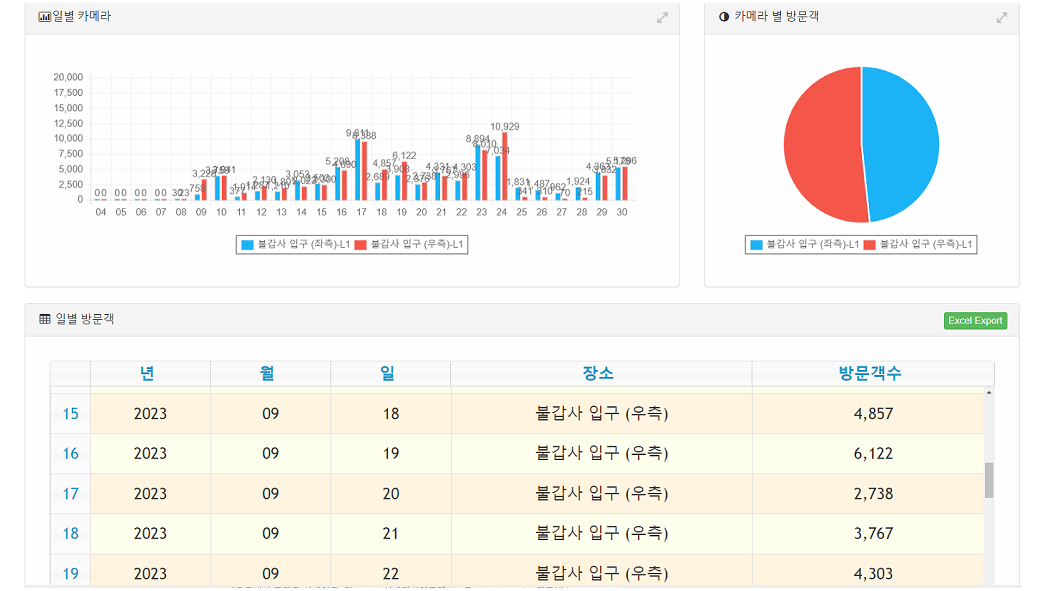Toggle 불갑사 입구 (좌측)-L1 in bar chart legend

click(x=294, y=244)
